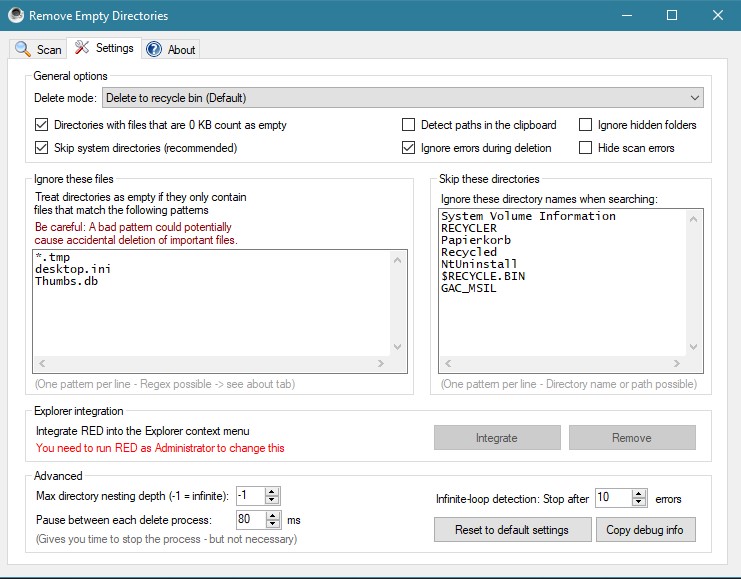The width and height of the screenshot is (741, 579).
Task: Uncheck 'Ignore errors during deletion'
Action: pos(408,148)
